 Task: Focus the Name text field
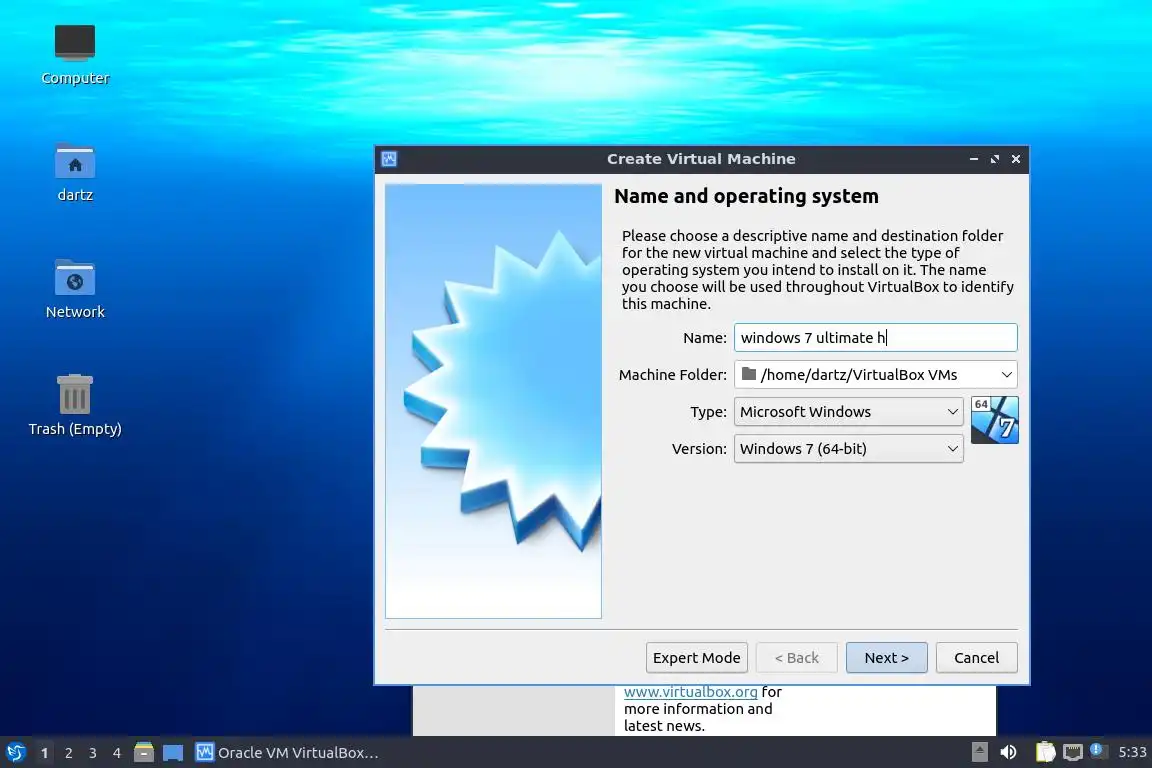pos(876,337)
